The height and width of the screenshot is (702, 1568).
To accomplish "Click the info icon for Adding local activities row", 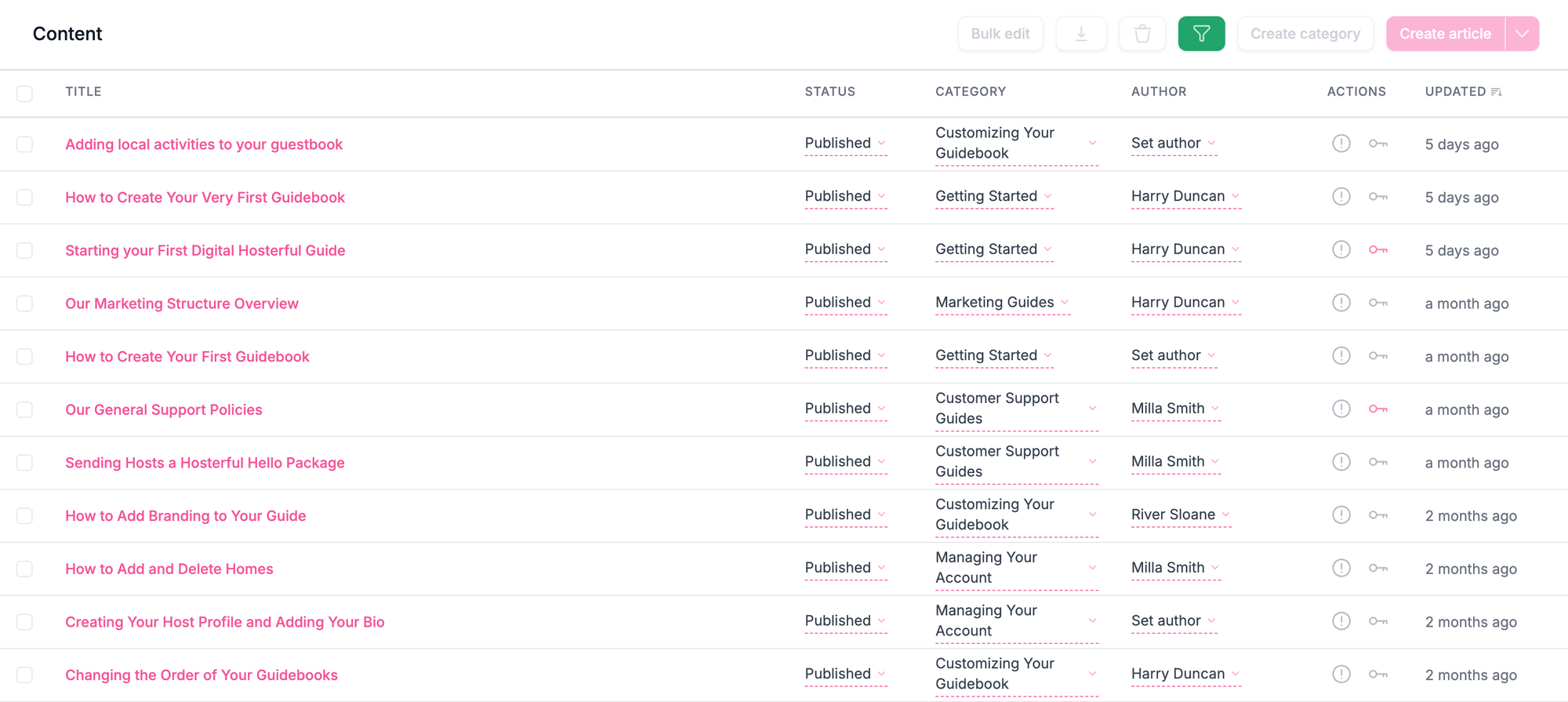I will click(1341, 144).
